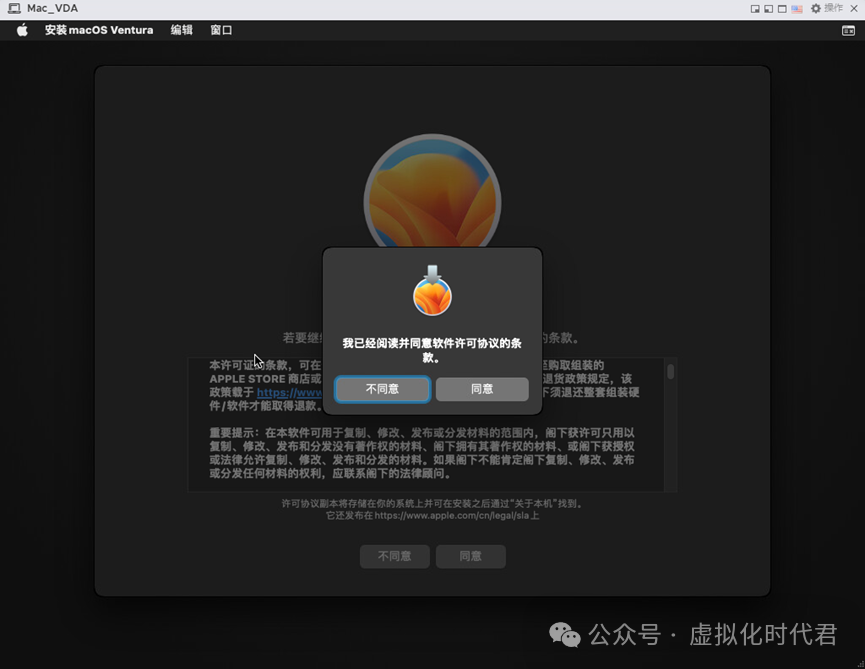Click the menu bar icon at the right end

point(848,31)
